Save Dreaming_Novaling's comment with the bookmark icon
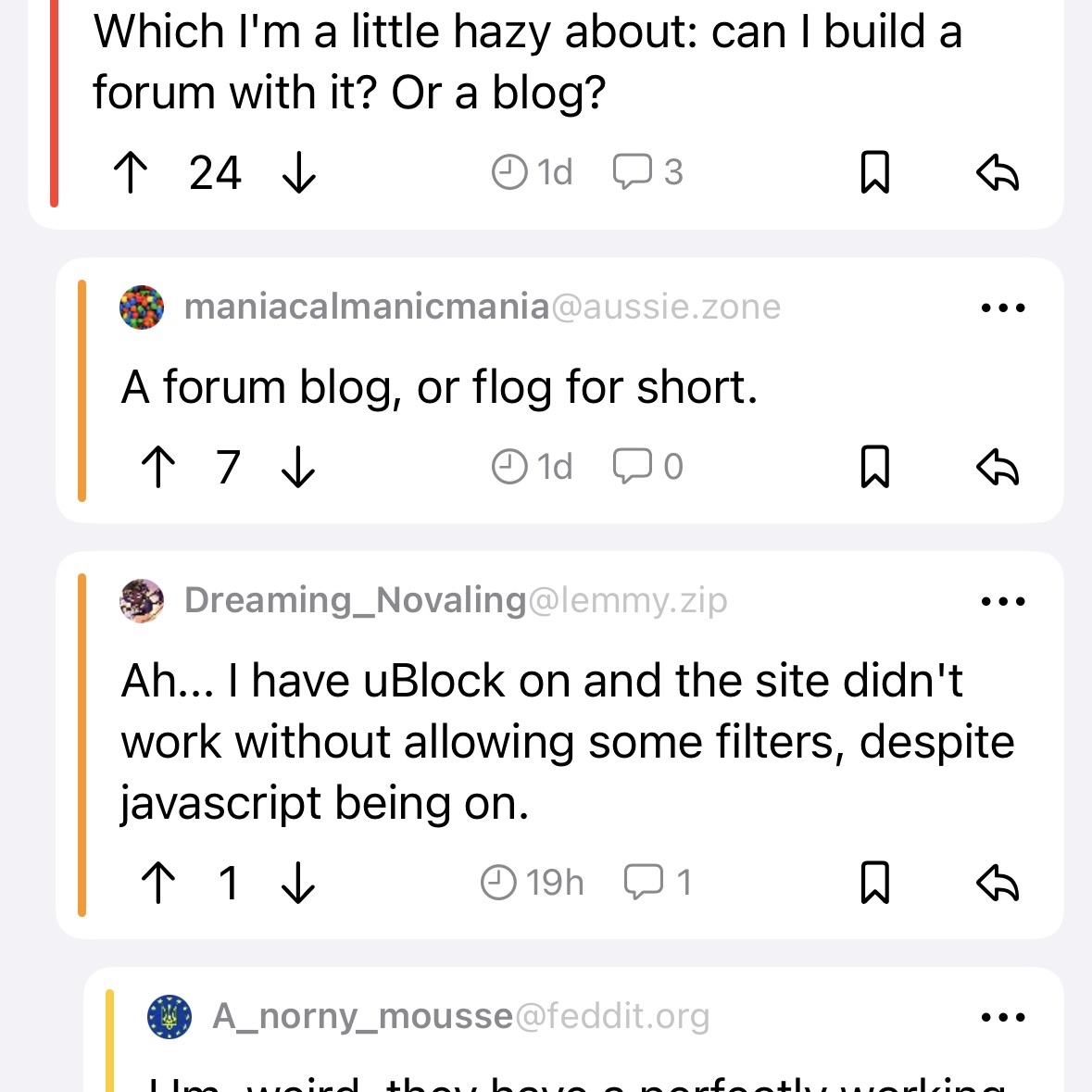Viewport: 1092px width, 1092px height. pyautogui.click(x=876, y=883)
